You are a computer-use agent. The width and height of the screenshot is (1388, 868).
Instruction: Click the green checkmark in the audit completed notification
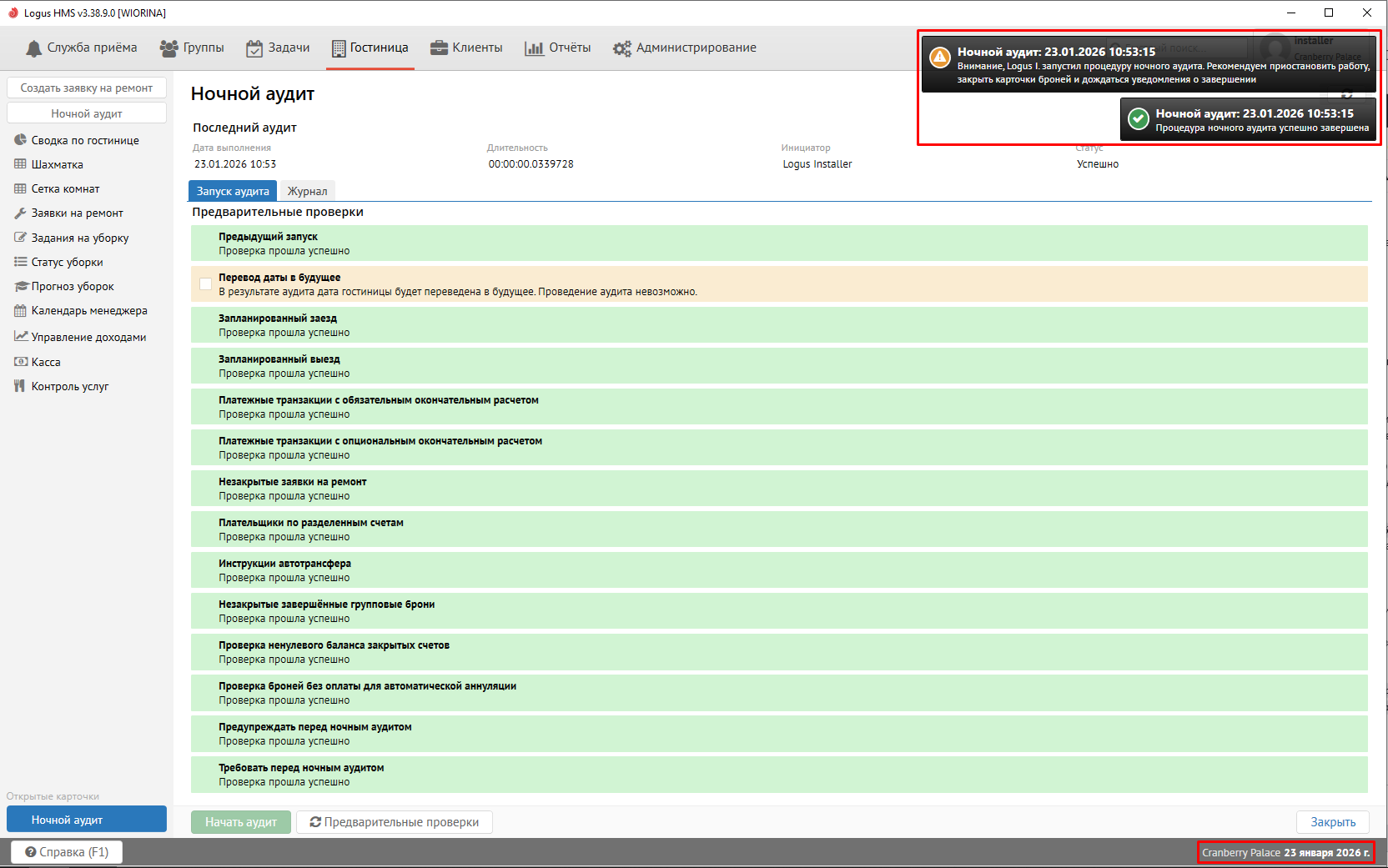point(1139,119)
